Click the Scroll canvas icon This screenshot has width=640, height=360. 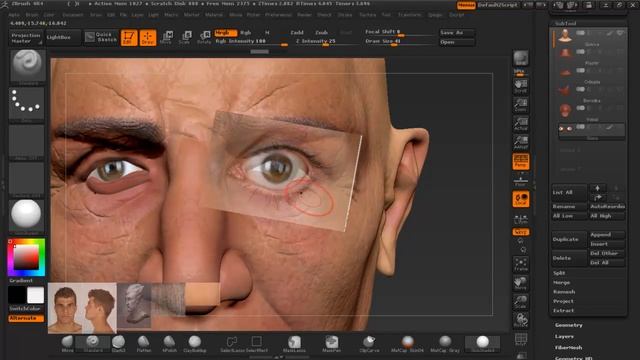pos(520,86)
